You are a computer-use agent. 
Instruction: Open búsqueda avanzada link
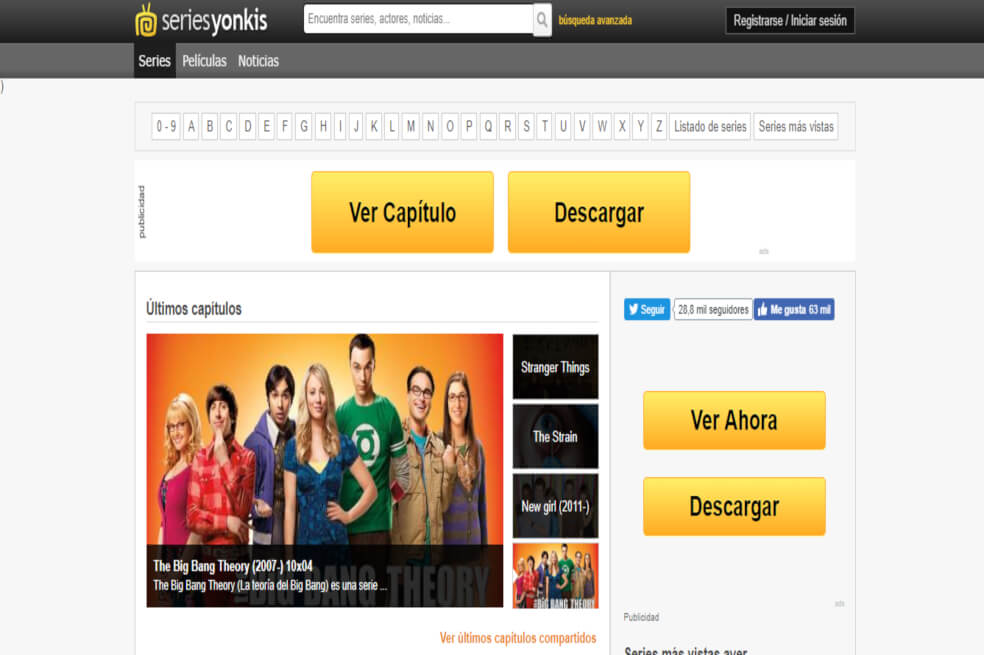coord(595,20)
